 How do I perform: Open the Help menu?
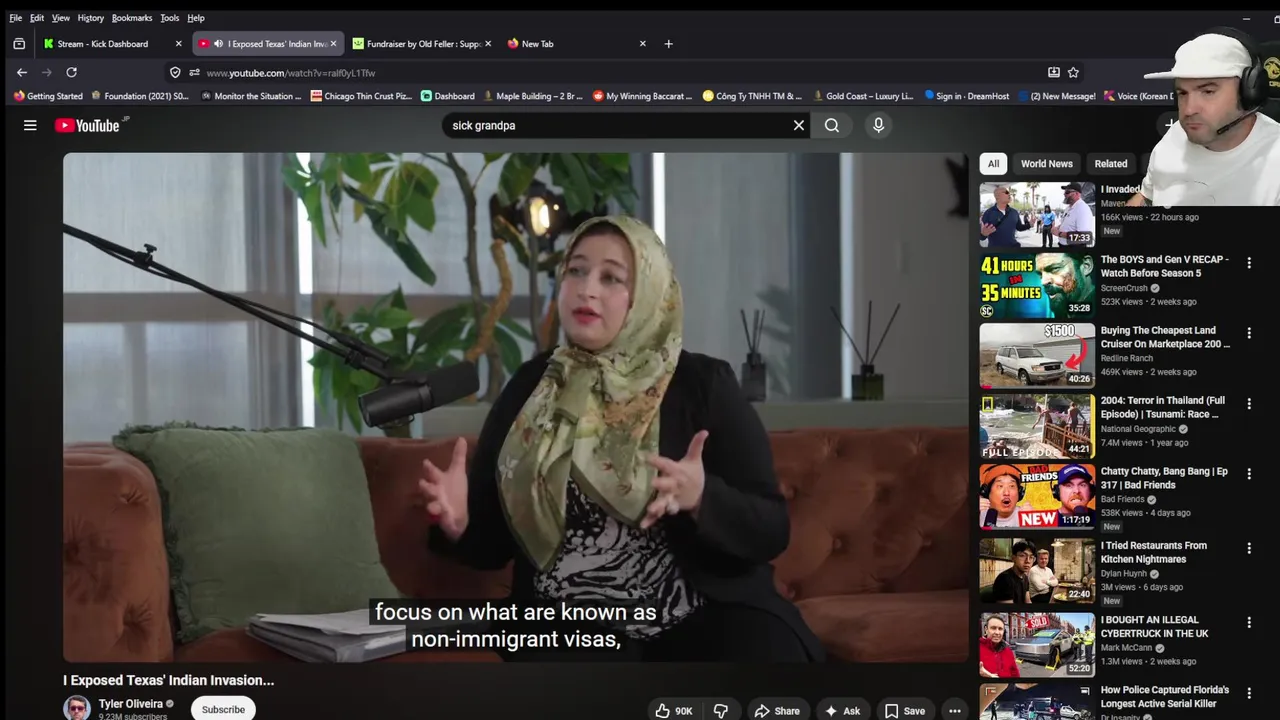pos(196,18)
